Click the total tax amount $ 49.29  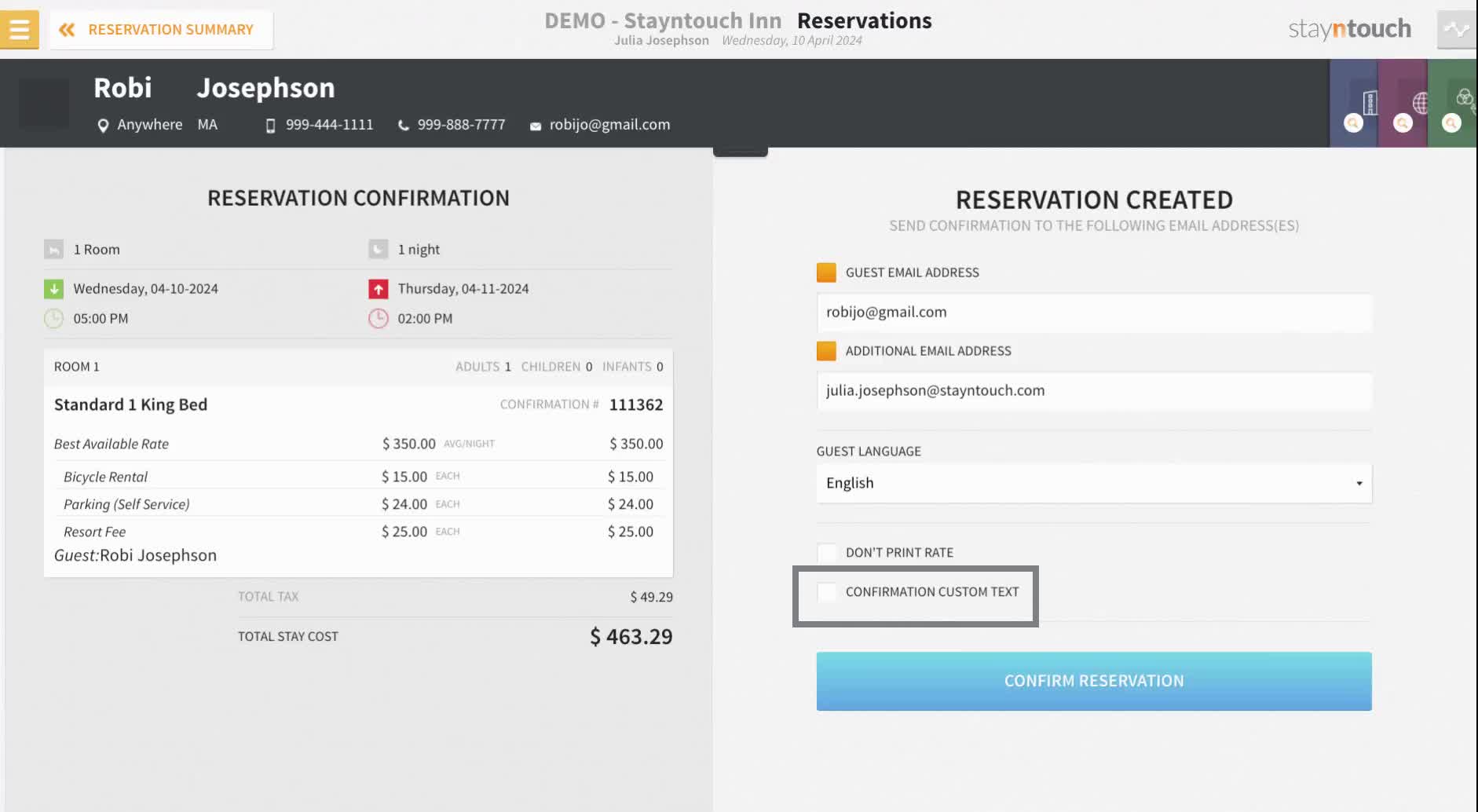point(651,597)
